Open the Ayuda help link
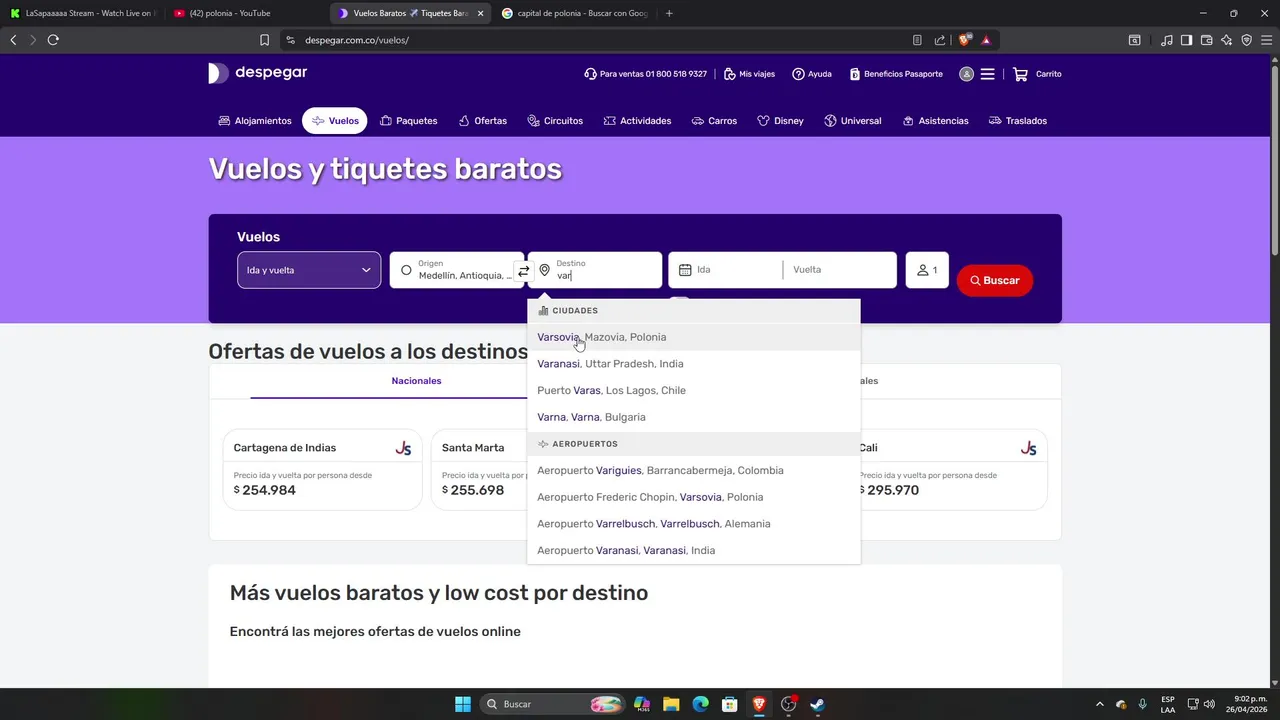The width and height of the screenshot is (1280, 720). [x=812, y=74]
